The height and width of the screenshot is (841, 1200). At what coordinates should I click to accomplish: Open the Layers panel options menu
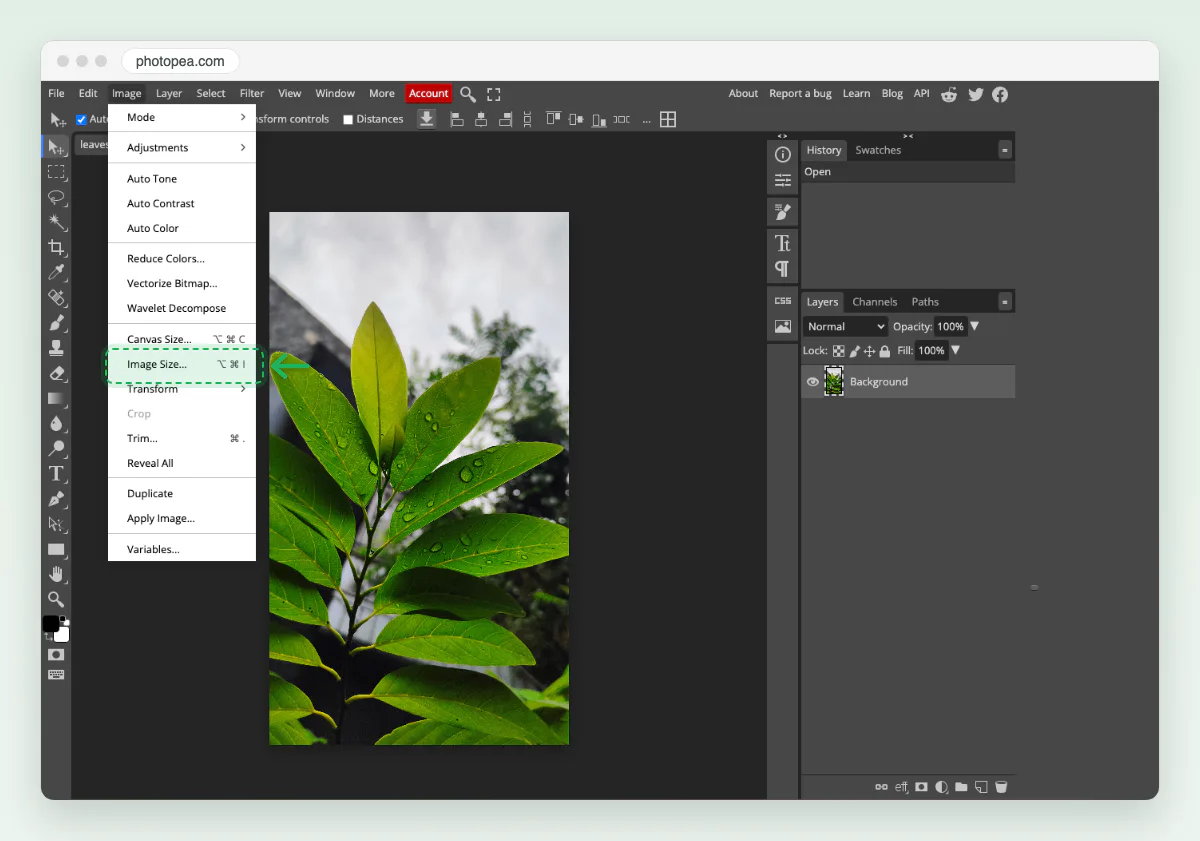click(x=1005, y=301)
